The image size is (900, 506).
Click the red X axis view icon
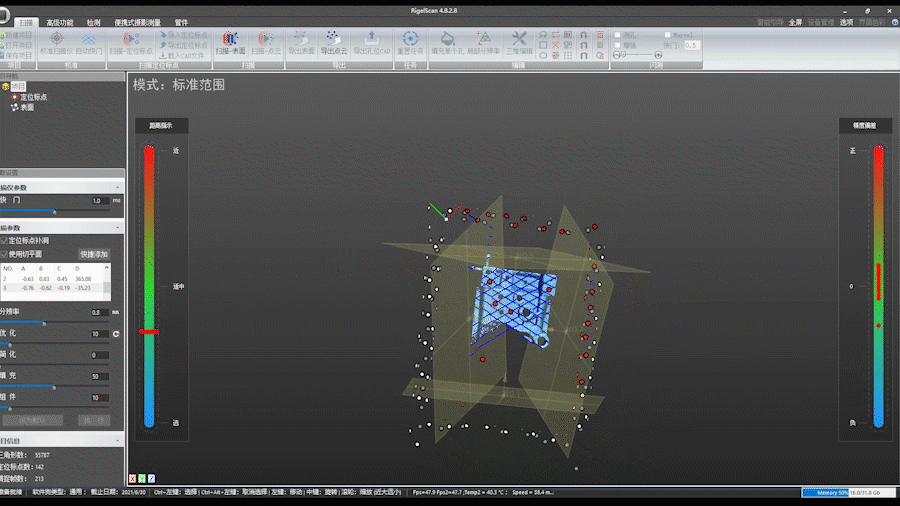[x=133, y=478]
